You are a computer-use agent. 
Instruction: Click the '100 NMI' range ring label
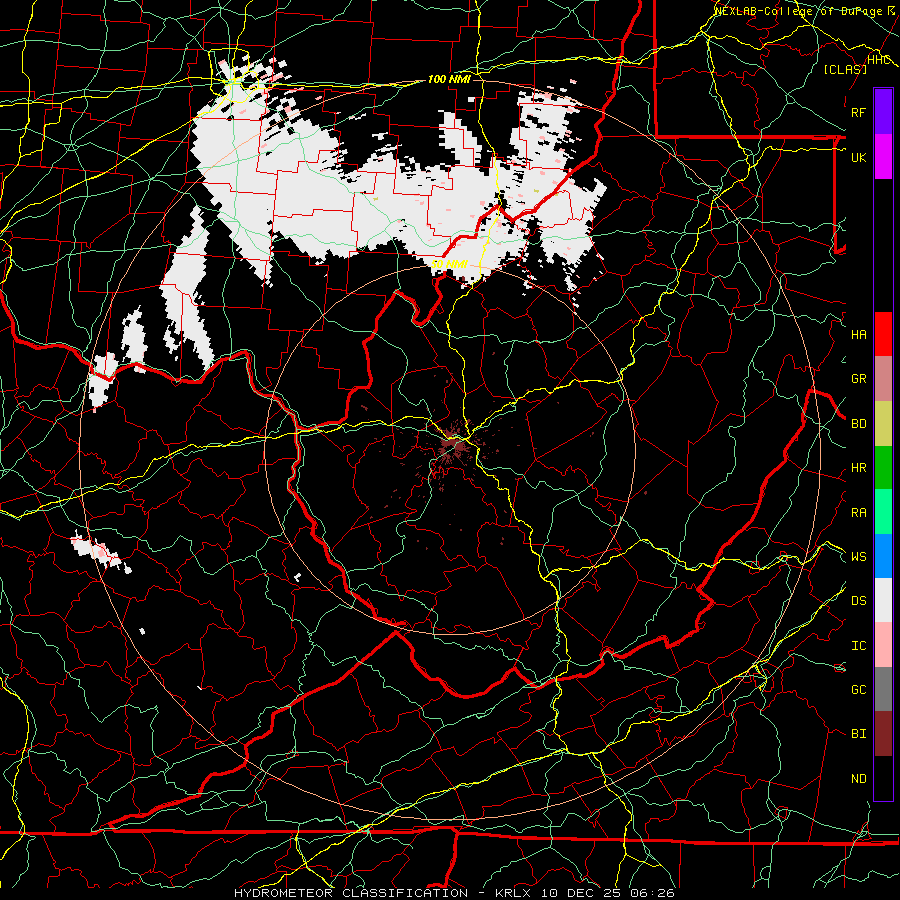449,79
